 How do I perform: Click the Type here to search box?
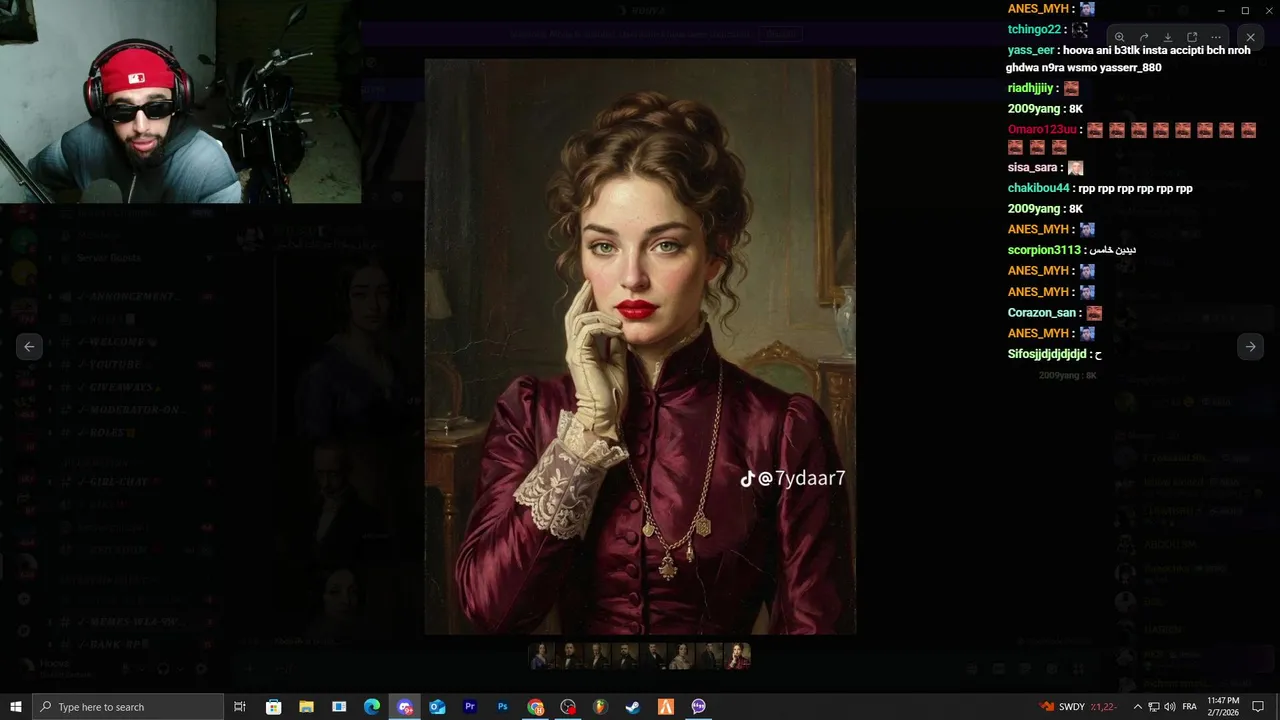pyautogui.click(x=127, y=707)
